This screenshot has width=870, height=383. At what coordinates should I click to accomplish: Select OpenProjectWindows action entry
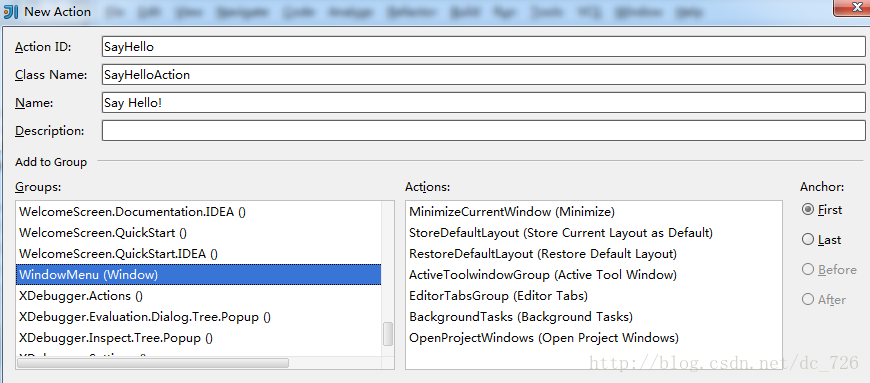[x=594, y=338]
